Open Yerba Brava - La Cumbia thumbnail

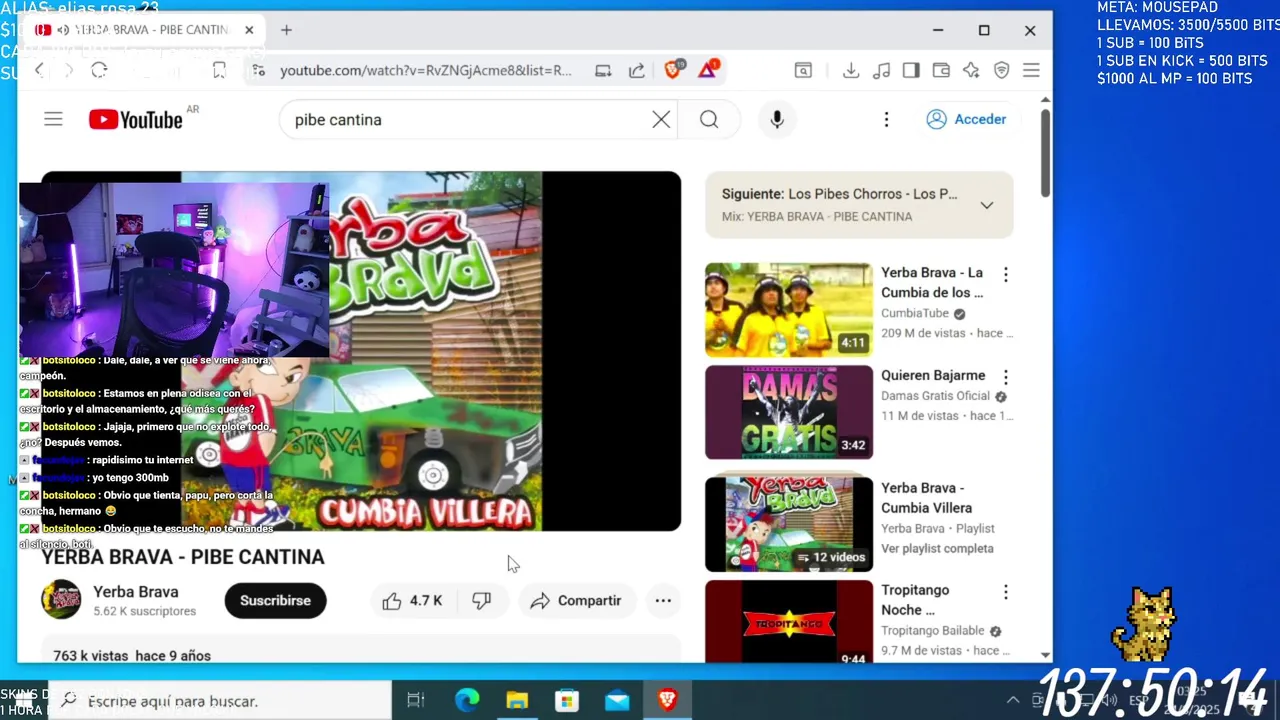click(x=789, y=310)
